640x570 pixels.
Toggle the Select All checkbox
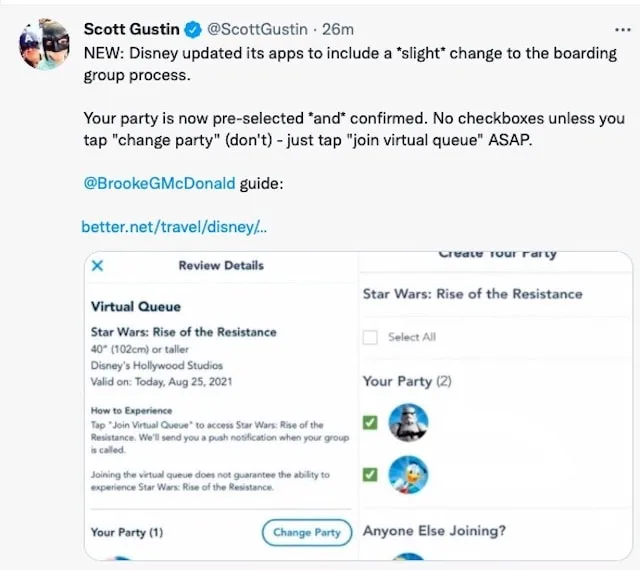tap(370, 337)
